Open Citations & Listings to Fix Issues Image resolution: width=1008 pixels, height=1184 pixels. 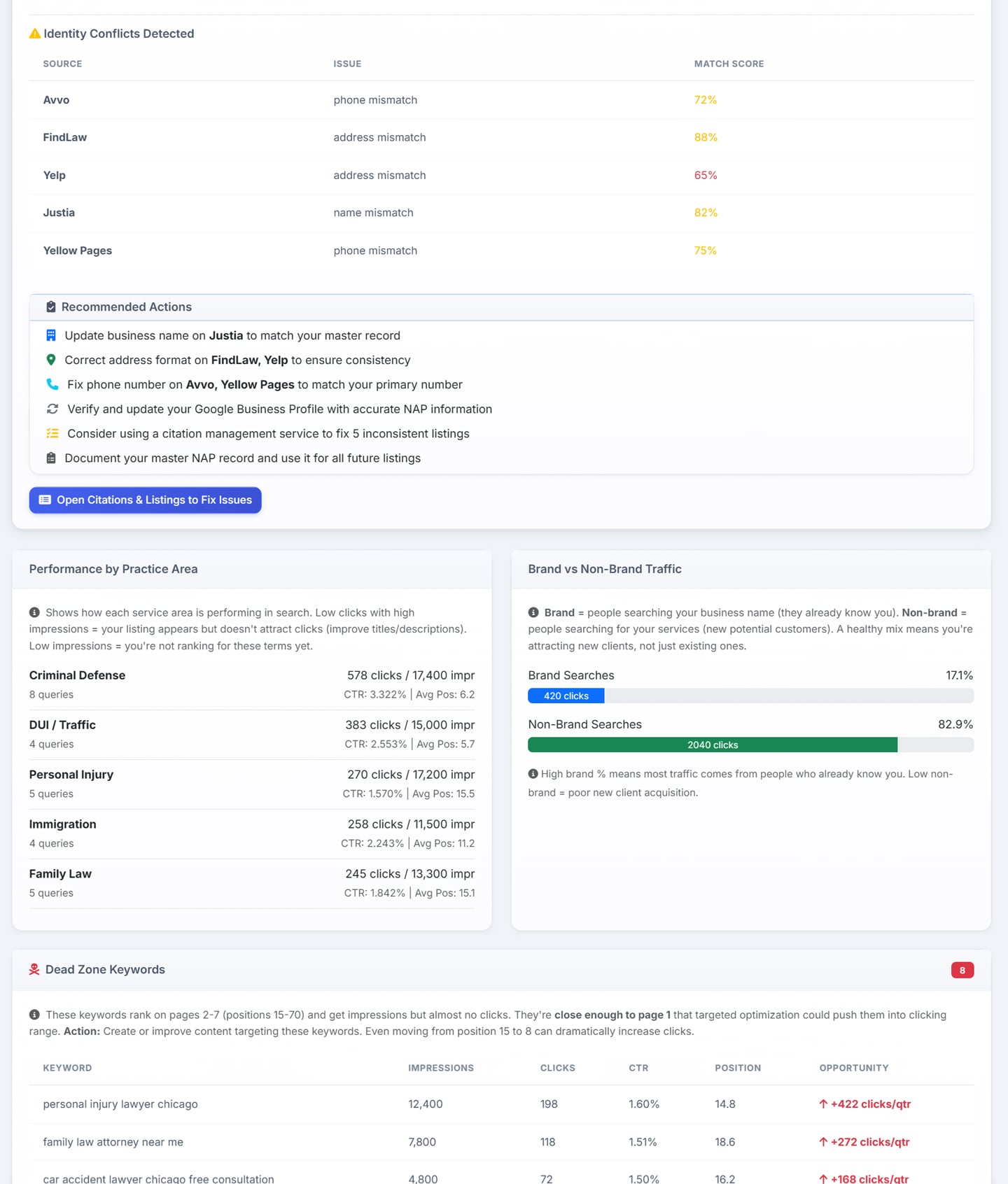pyautogui.click(x=146, y=500)
